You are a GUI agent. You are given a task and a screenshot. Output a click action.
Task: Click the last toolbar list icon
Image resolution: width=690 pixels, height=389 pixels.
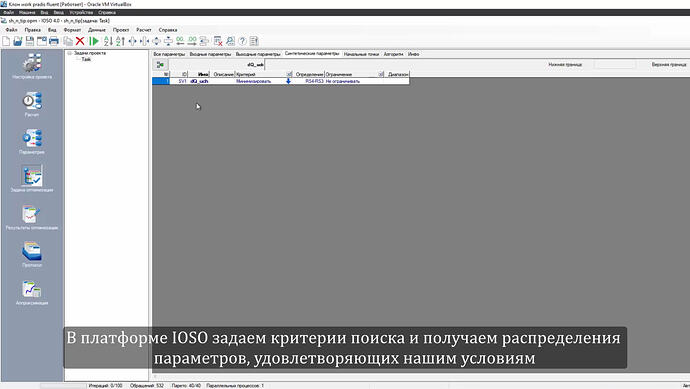(x=254, y=41)
